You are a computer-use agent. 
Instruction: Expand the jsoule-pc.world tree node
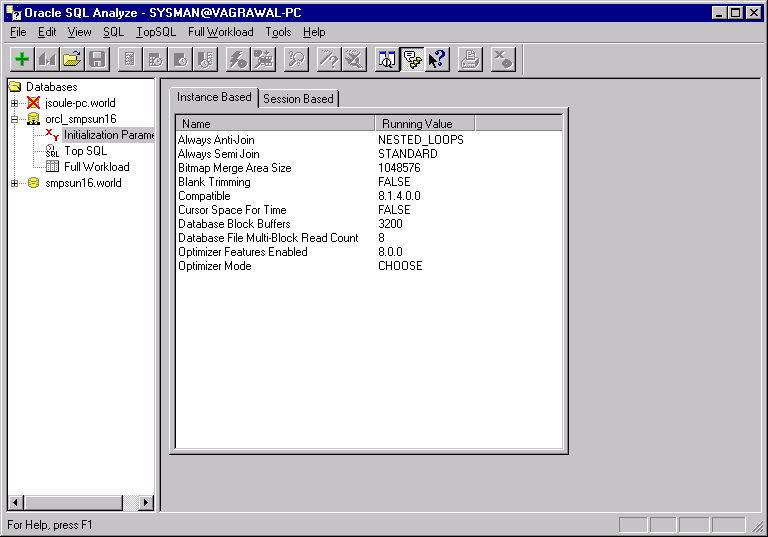coord(14,103)
